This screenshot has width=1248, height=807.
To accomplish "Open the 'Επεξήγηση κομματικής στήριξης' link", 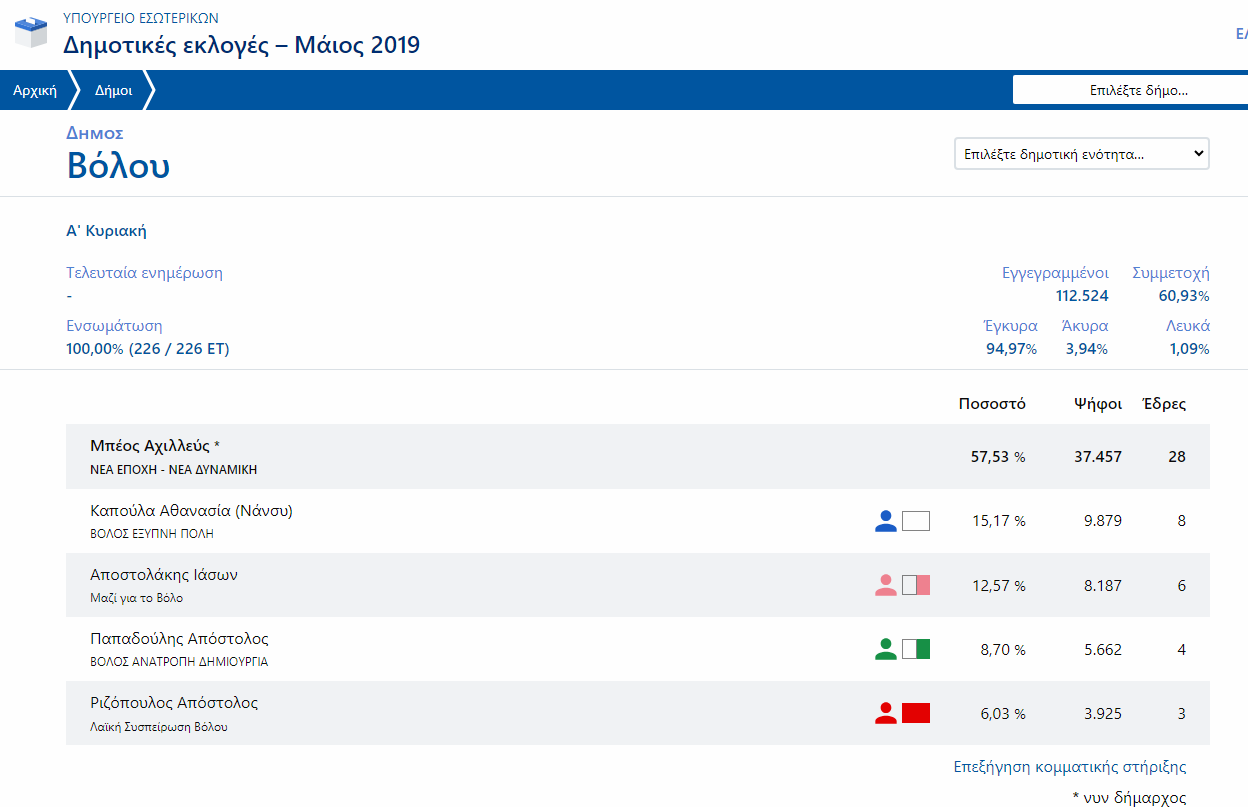I will point(1070,767).
